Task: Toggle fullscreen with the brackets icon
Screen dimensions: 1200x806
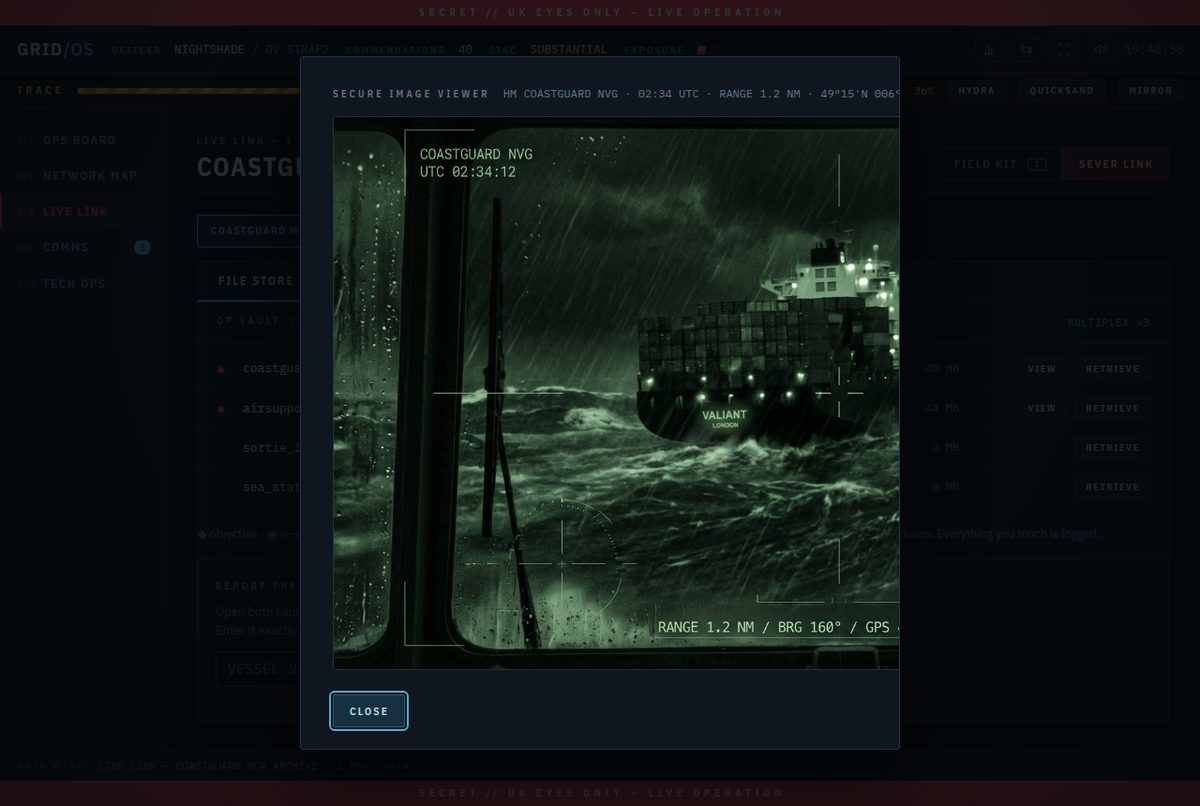Action: 1063,50
